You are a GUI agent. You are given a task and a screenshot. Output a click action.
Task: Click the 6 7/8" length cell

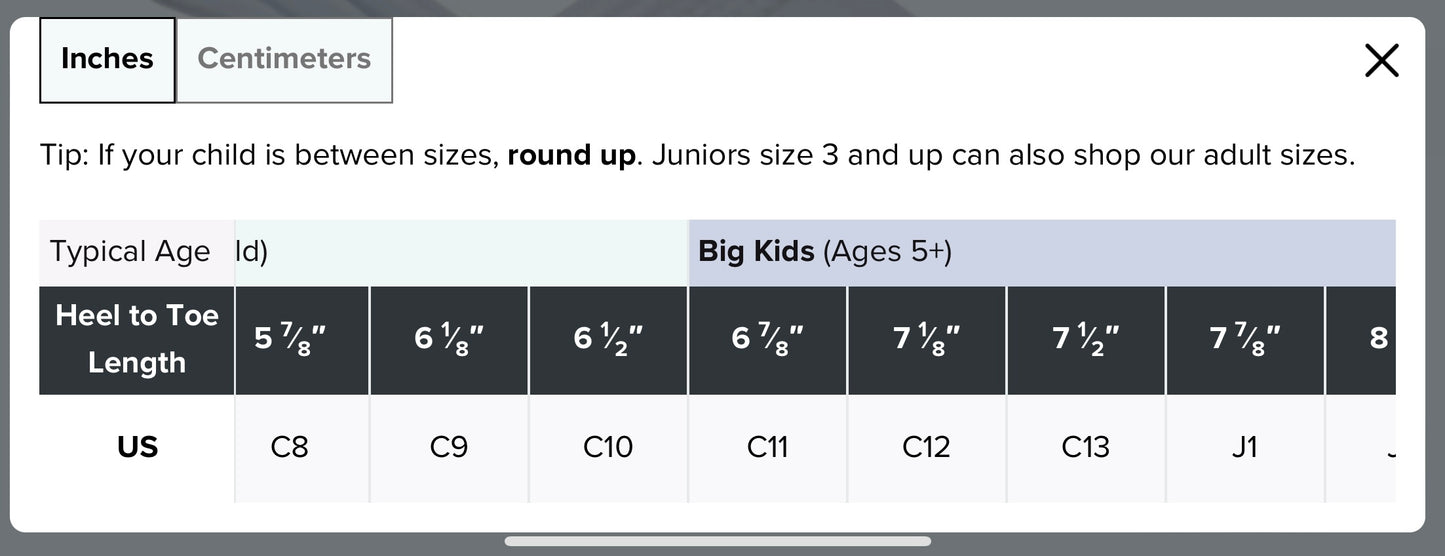767,339
